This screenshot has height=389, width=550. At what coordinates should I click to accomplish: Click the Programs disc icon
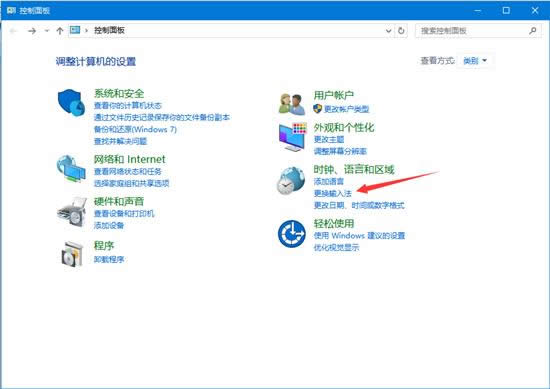coord(72,254)
